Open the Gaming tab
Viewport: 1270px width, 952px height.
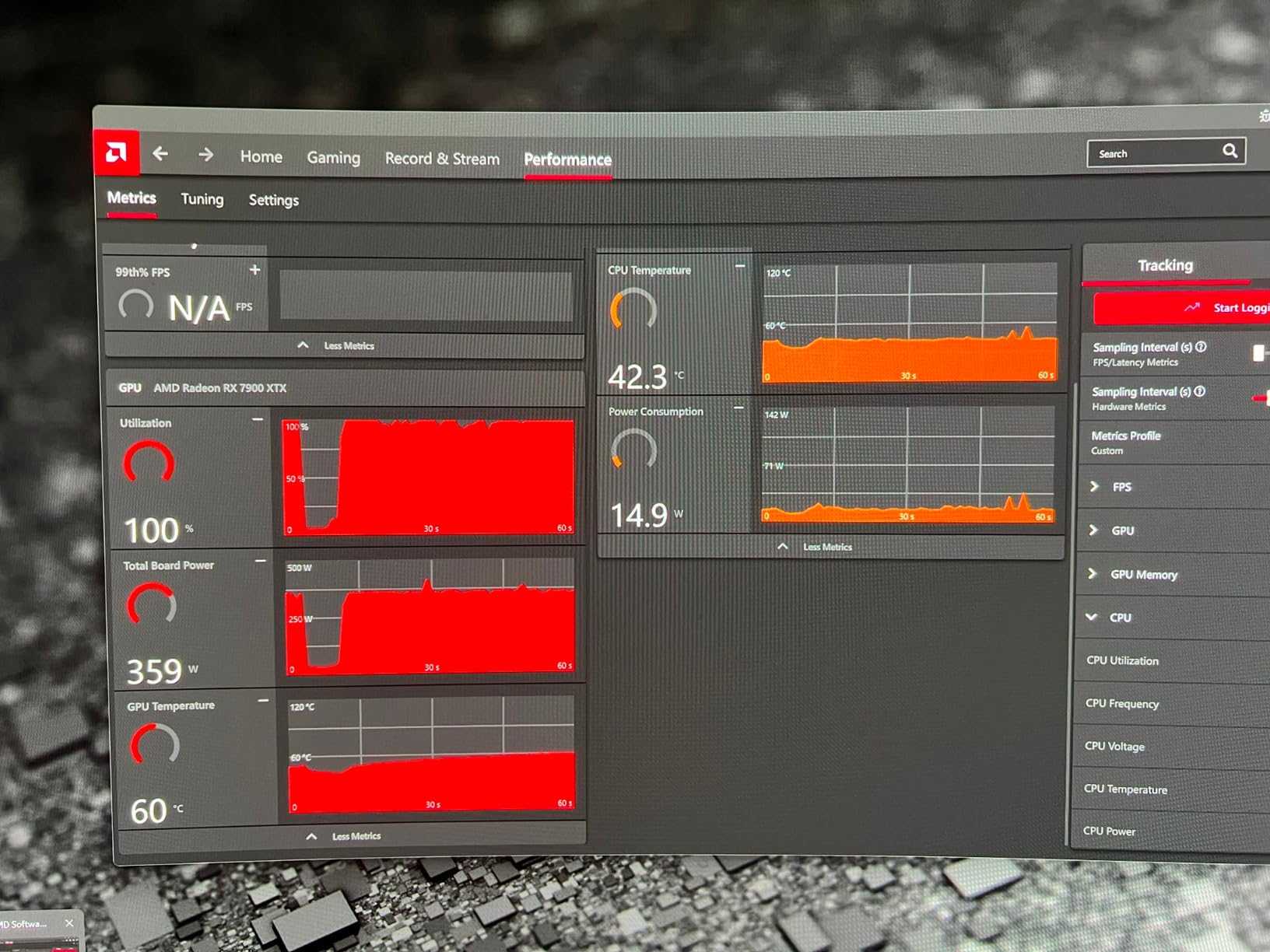coord(334,158)
